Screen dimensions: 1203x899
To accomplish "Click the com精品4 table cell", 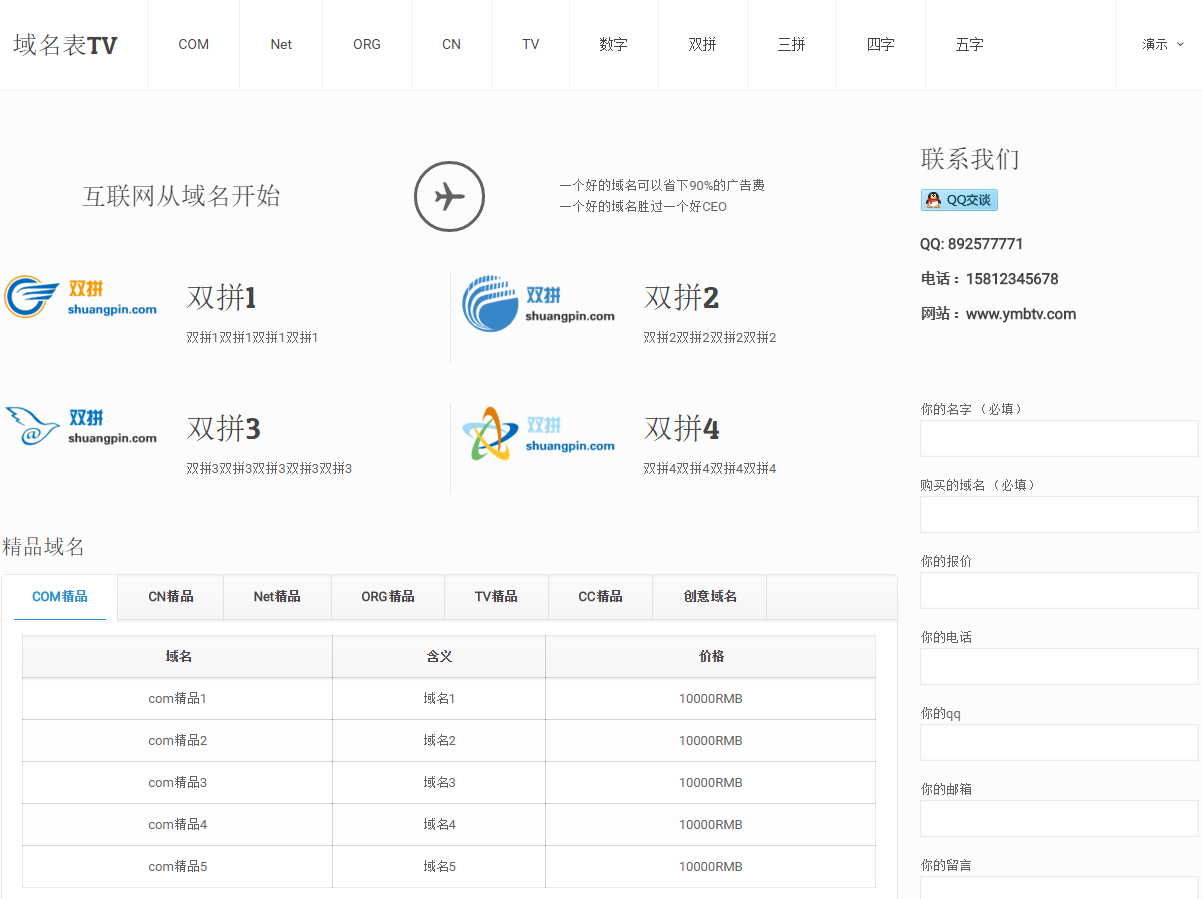I will tap(178, 825).
